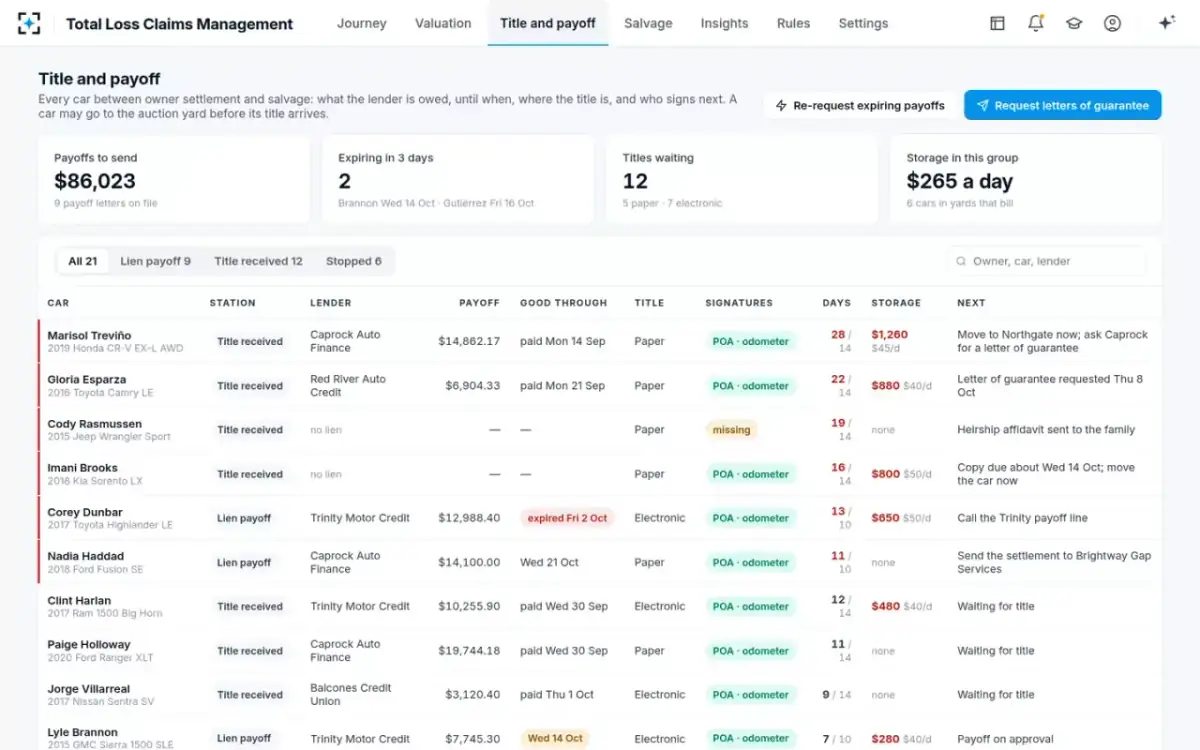Image resolution: width=1200 pixels, height=750 pixels.
Task: Open the Settings tab
Action: click(x=863, y=23)
